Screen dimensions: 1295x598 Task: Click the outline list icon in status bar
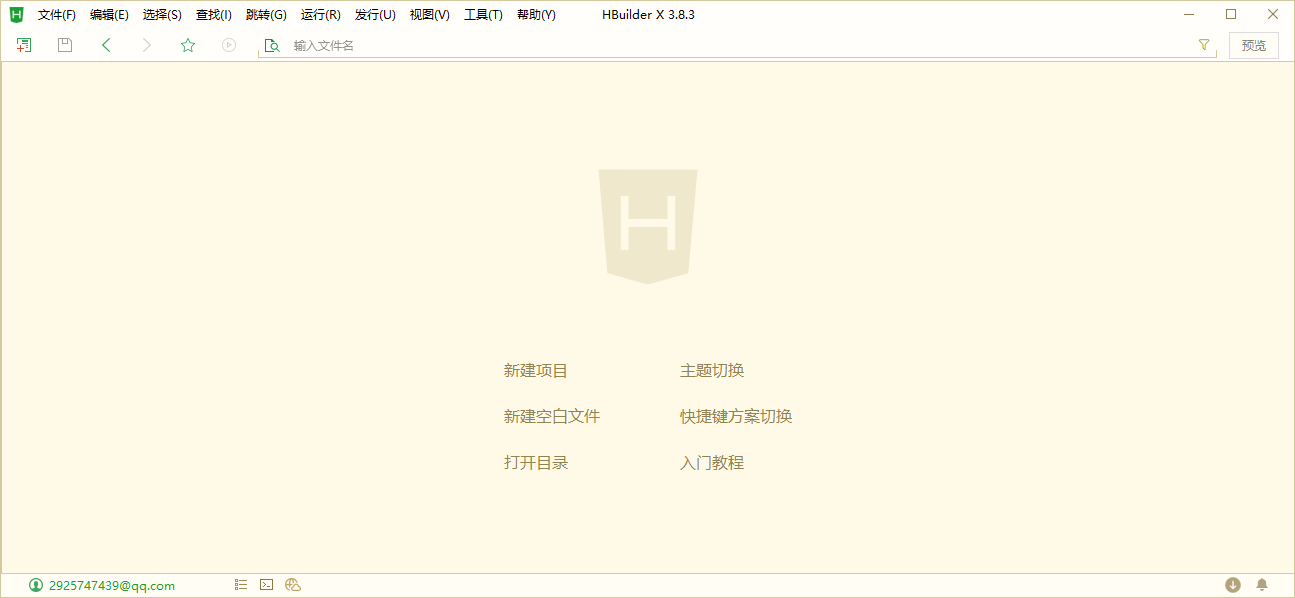(240, 584)
